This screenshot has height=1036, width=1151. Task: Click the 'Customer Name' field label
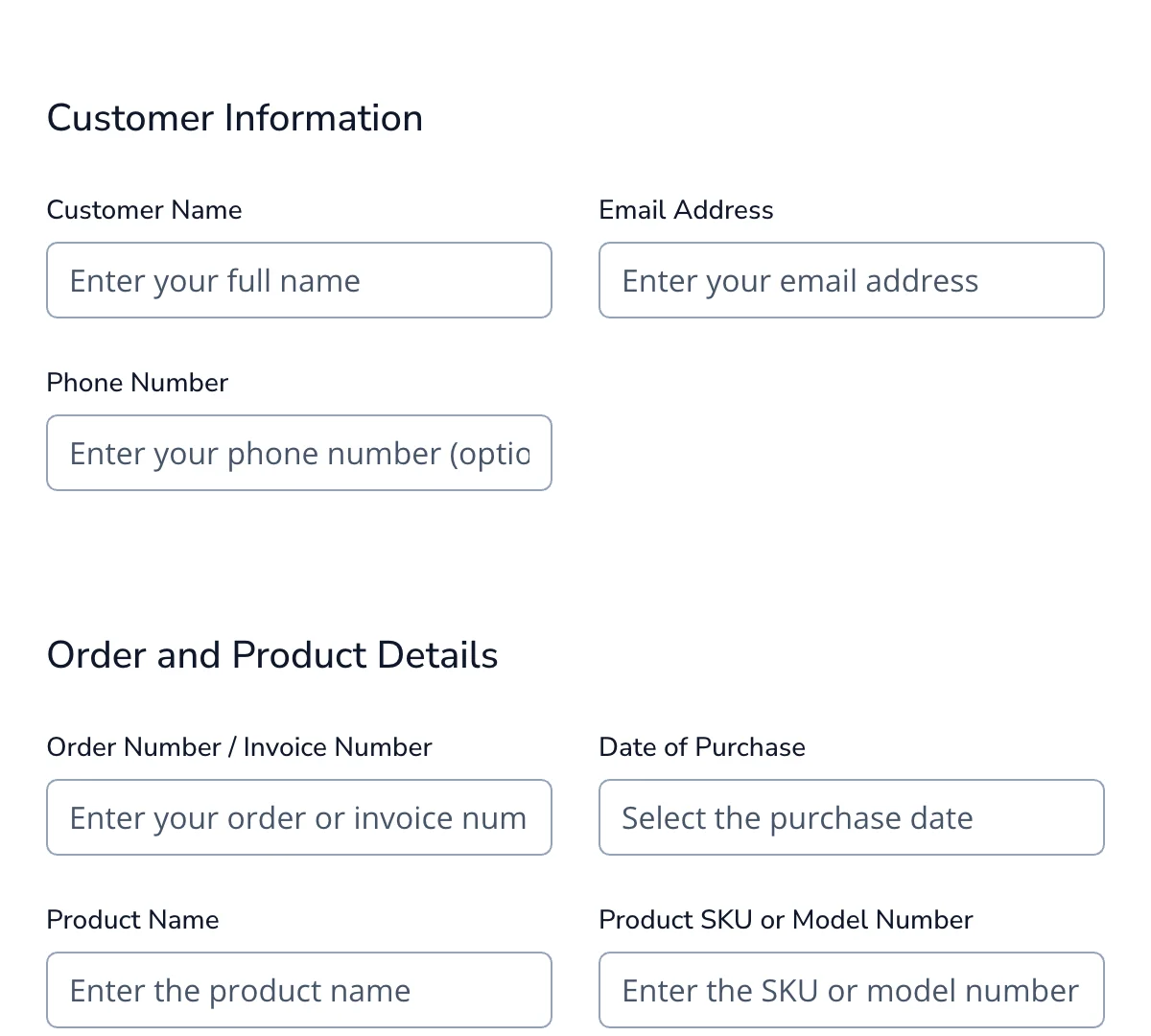(x=144, y=210)
